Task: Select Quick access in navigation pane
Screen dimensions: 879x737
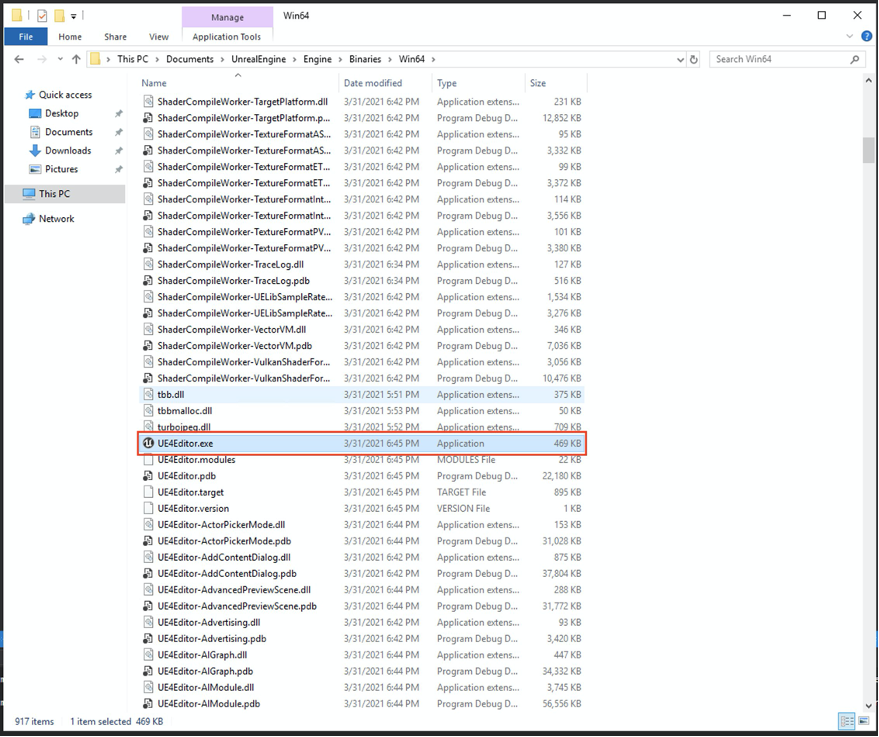Action: click(x=65, y=95)
